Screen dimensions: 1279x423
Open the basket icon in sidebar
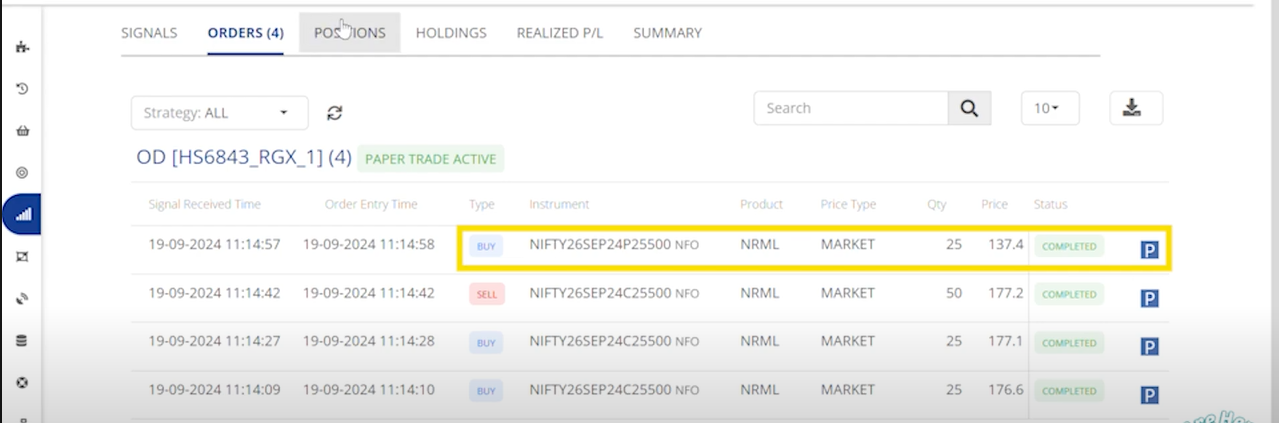tap(22, 130)
